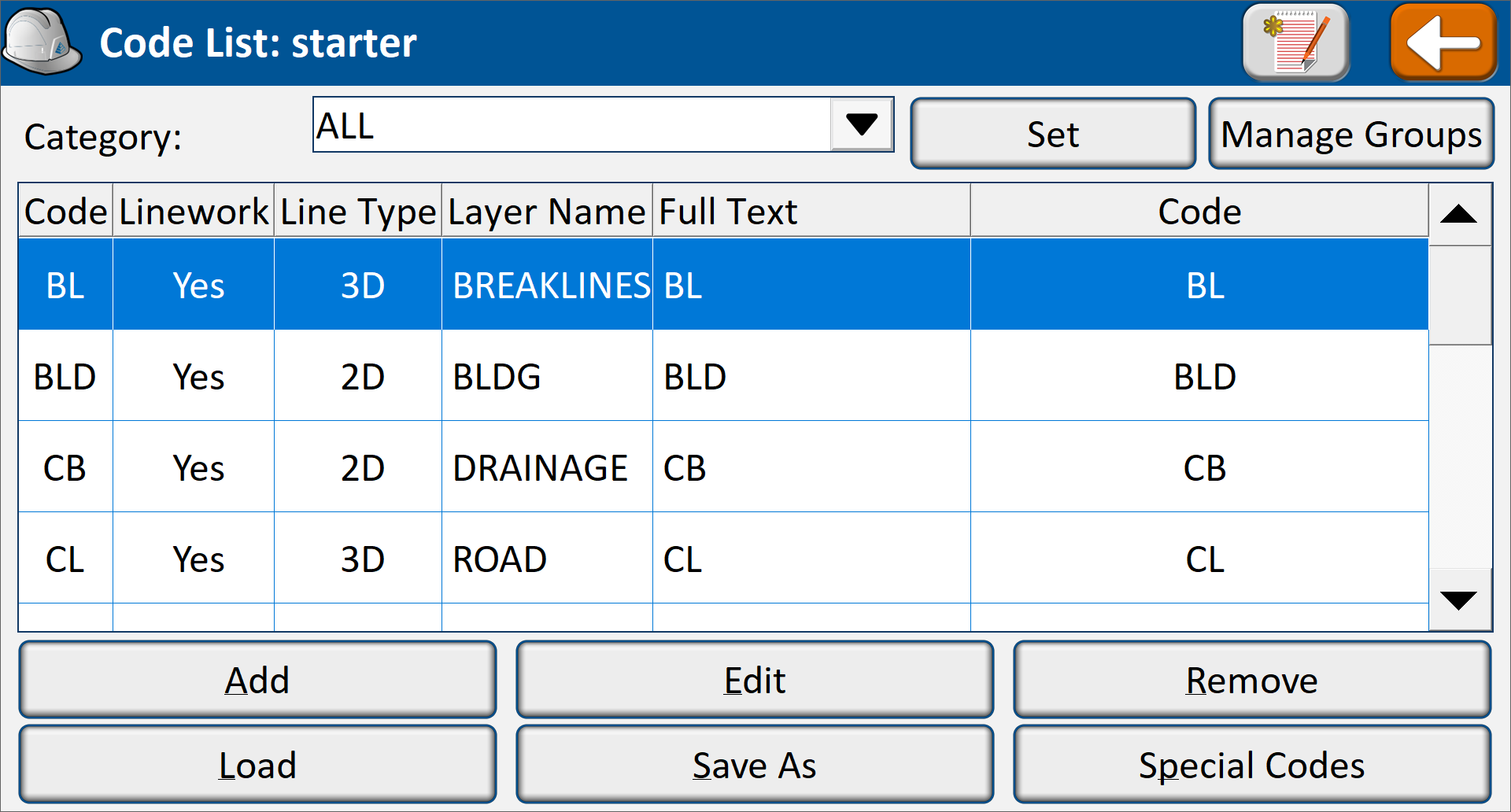Click the CL full text cell
The height and width of the screenshot is (812, 1511).
point(811,559)
